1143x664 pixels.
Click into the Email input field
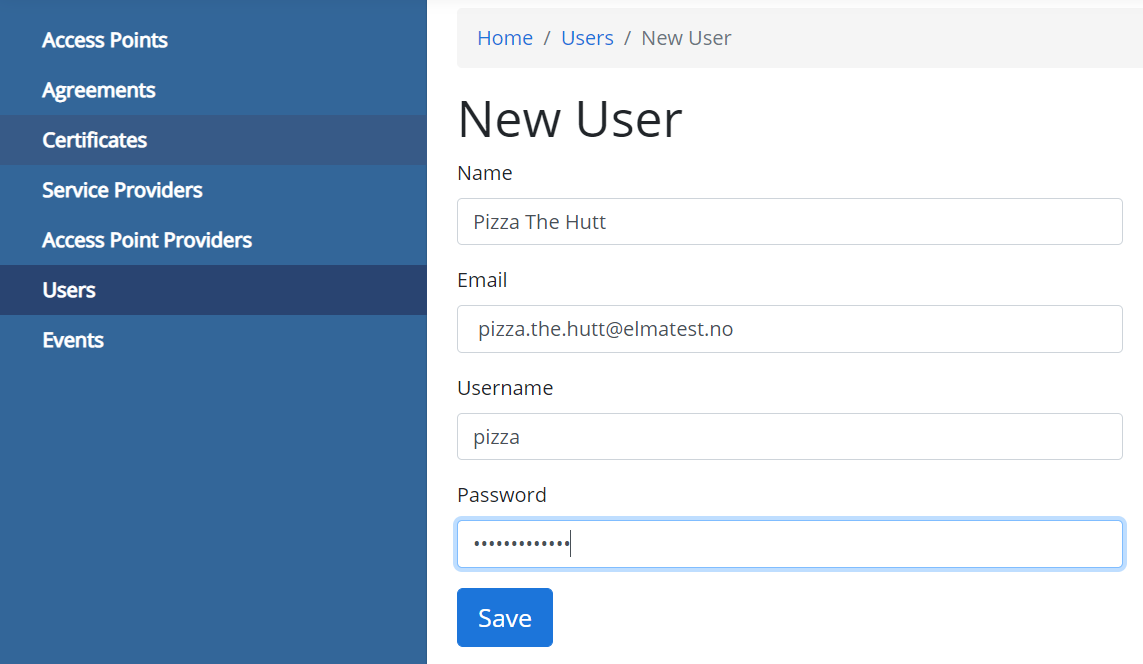pyautogui.click(x=789, y=329)
